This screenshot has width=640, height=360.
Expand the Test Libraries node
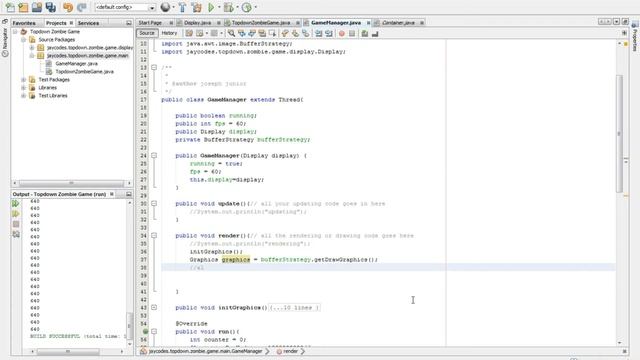24,96
